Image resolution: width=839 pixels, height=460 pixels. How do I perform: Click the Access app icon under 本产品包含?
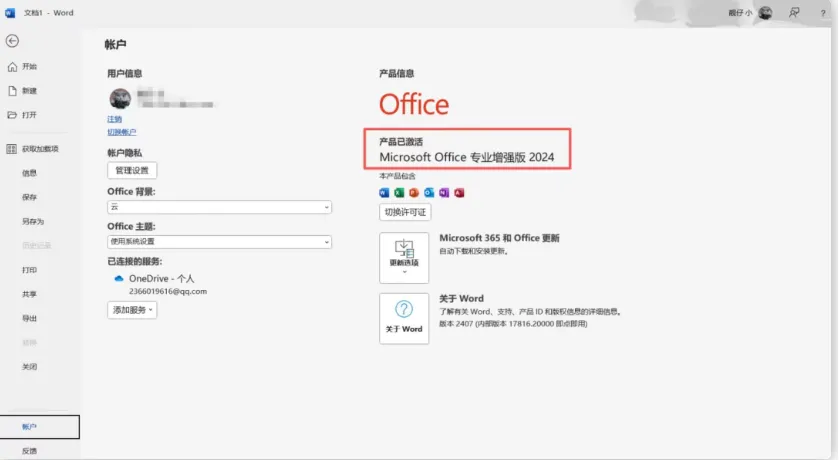pos(459,193)
